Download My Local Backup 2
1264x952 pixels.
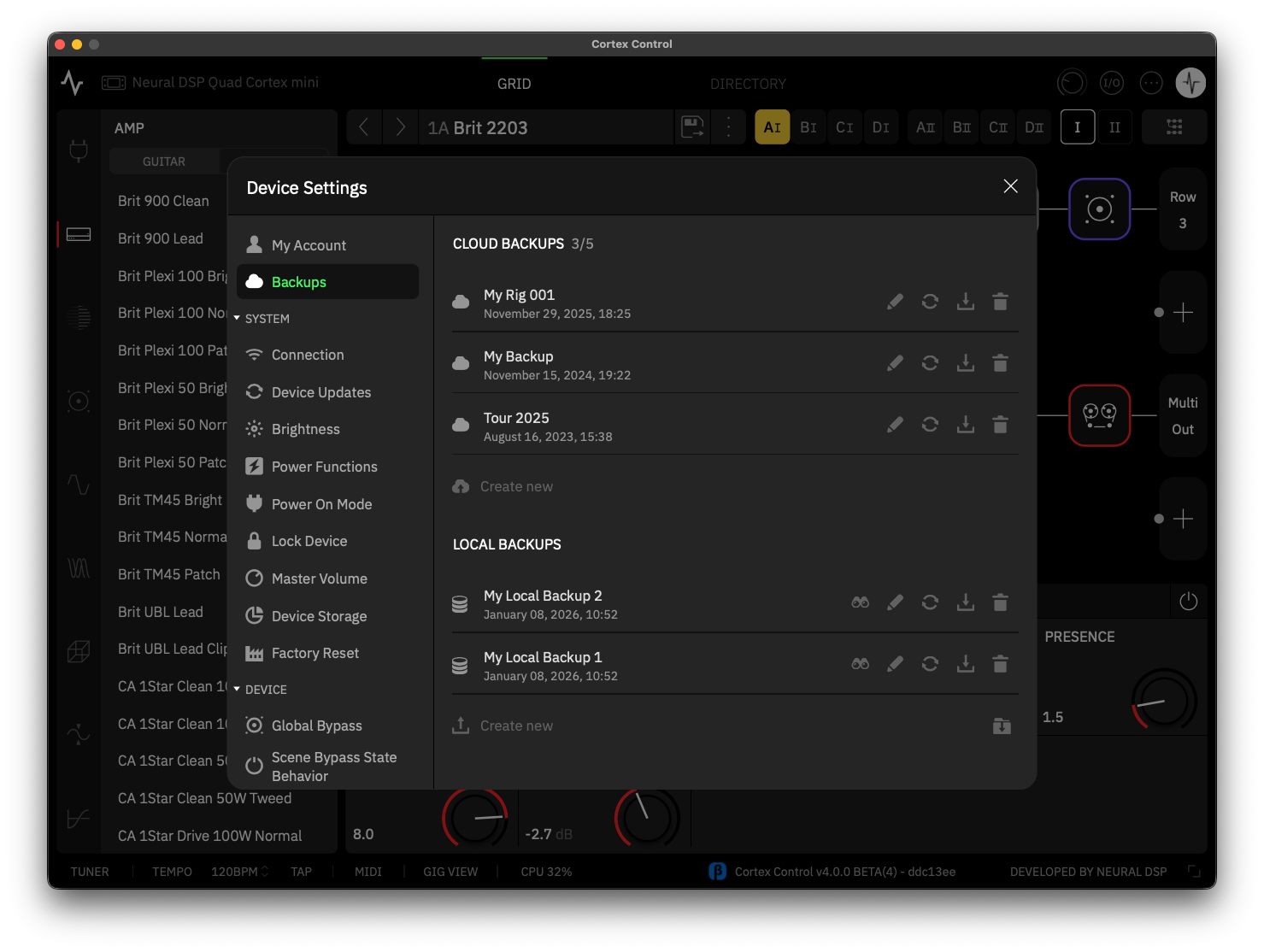(x=965, y=602)
